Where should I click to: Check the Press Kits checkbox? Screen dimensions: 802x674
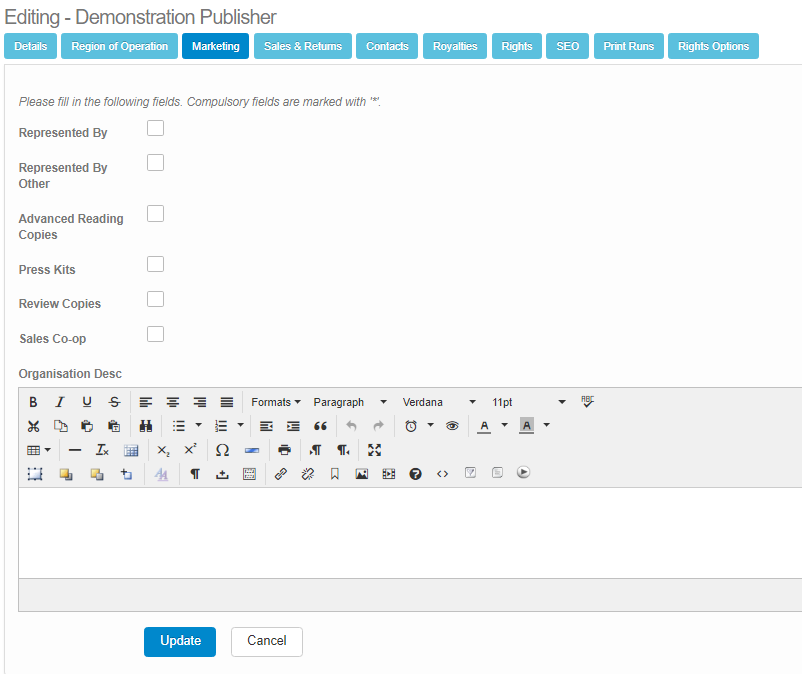(155, 264)
